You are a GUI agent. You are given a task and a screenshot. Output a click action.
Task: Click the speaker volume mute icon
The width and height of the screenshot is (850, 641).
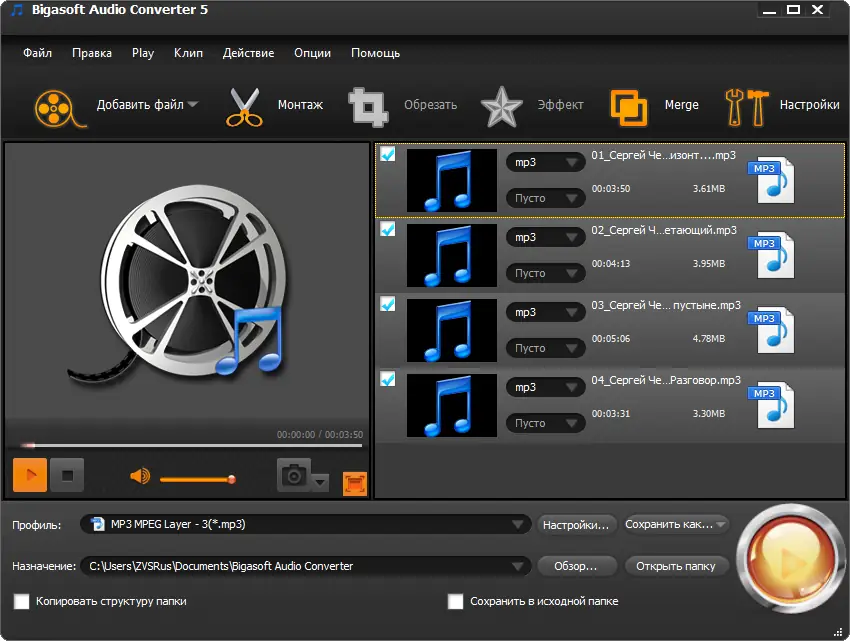[140, 476]
